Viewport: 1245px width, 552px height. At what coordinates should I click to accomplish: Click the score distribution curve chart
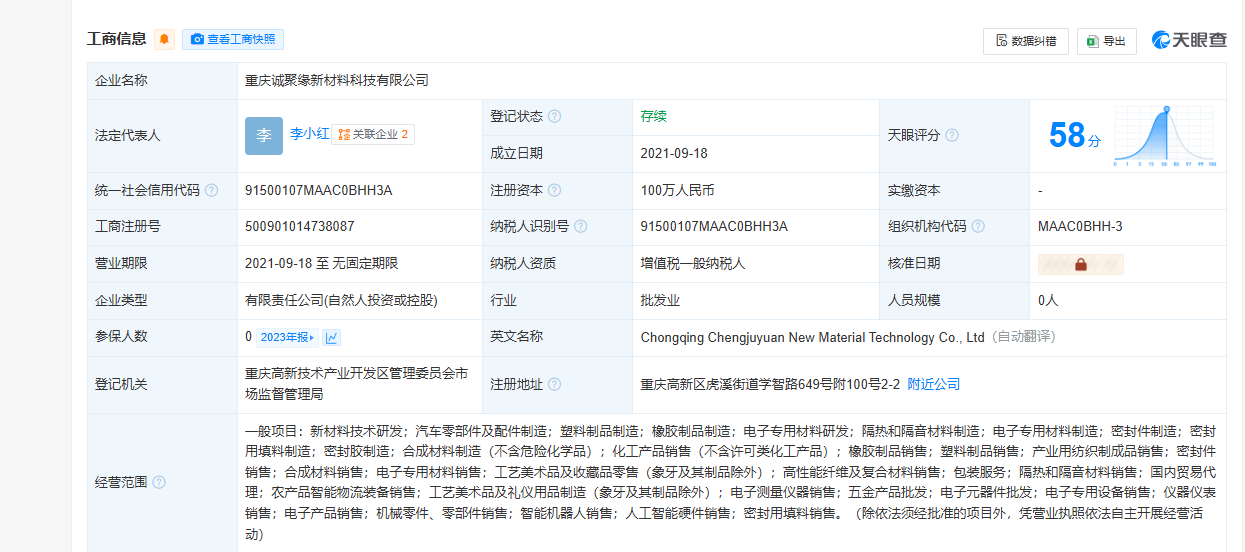[x=1165, y=135]
